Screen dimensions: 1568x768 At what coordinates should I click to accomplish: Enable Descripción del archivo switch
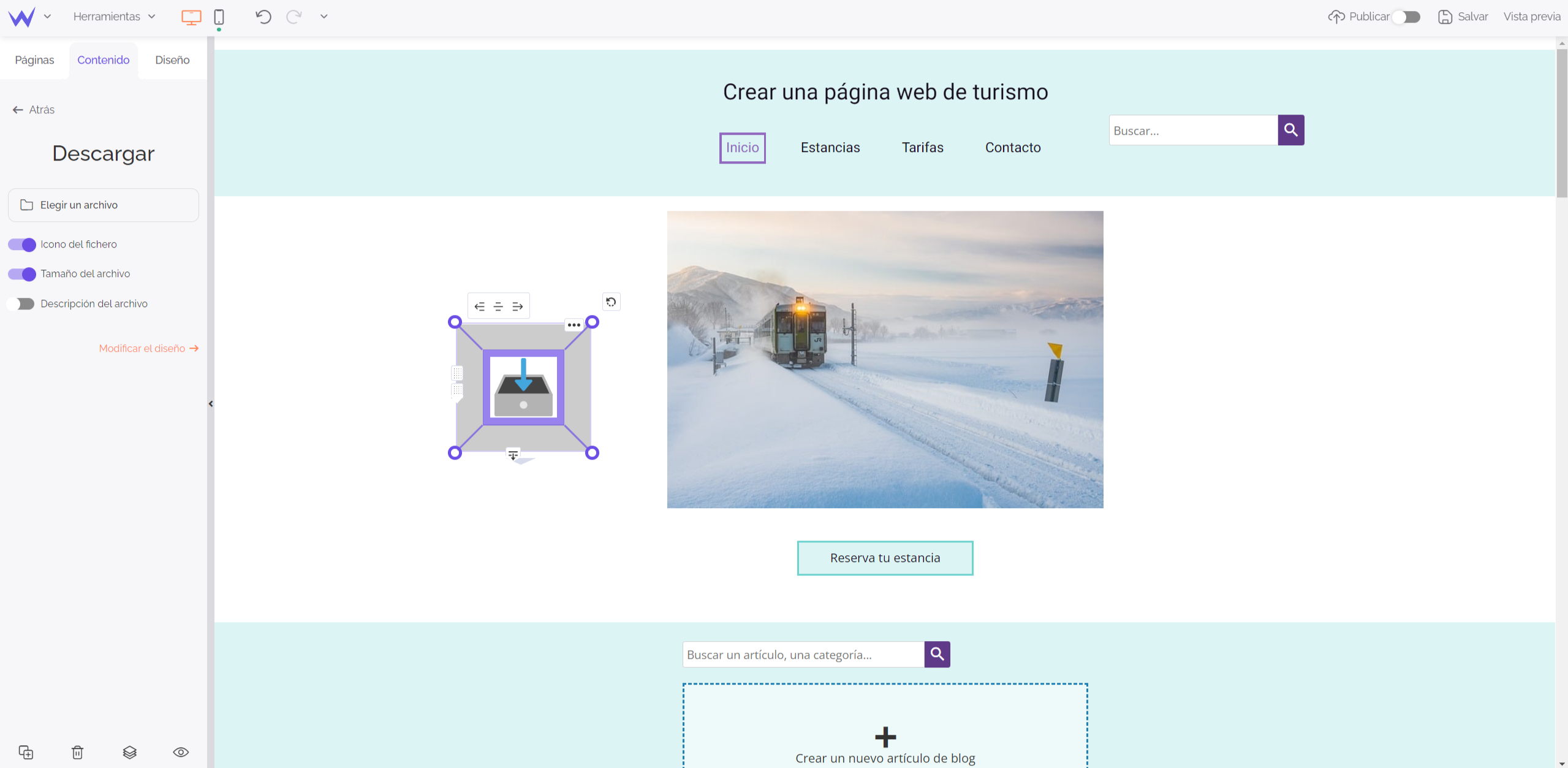21,304
